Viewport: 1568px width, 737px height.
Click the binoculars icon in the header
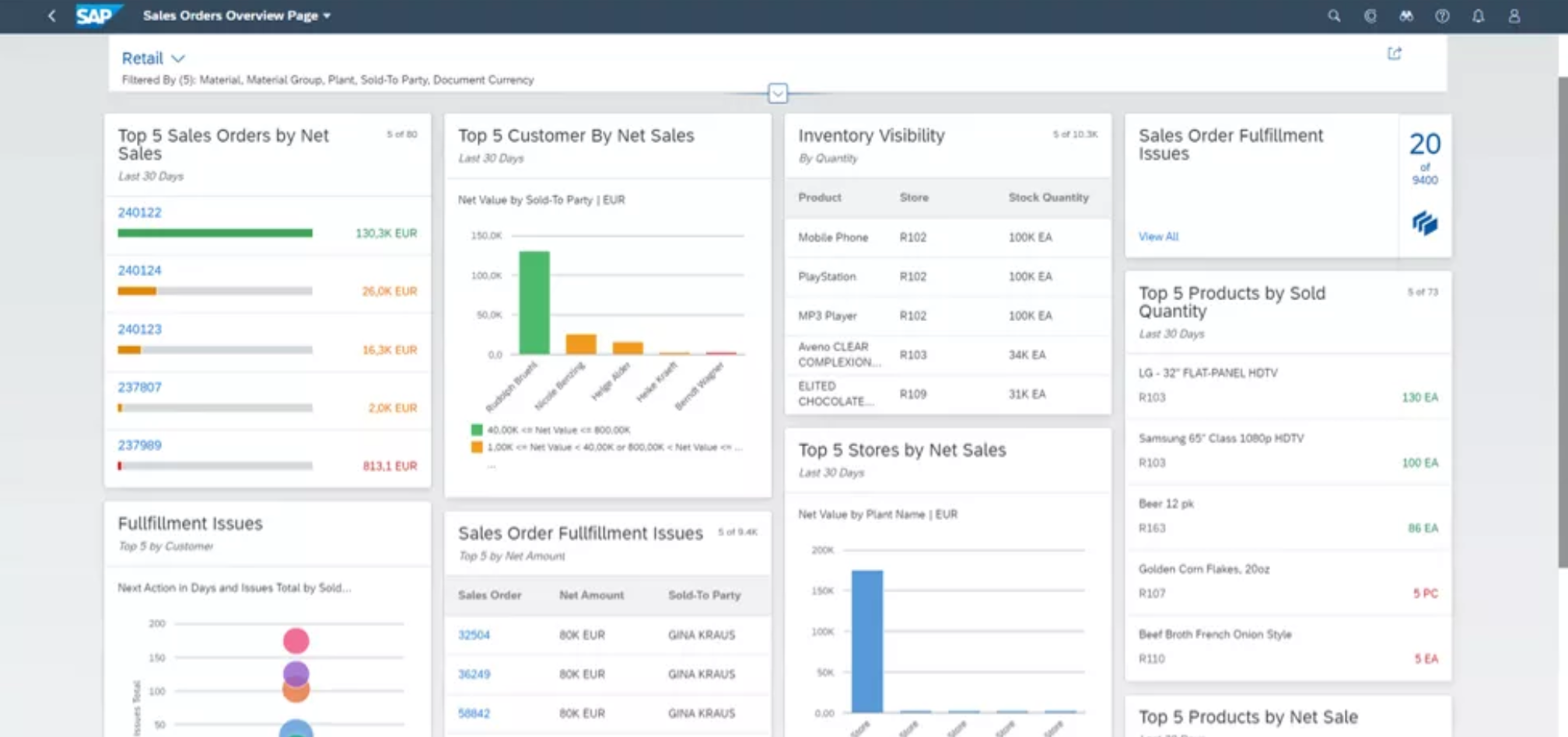[1406, 16]
